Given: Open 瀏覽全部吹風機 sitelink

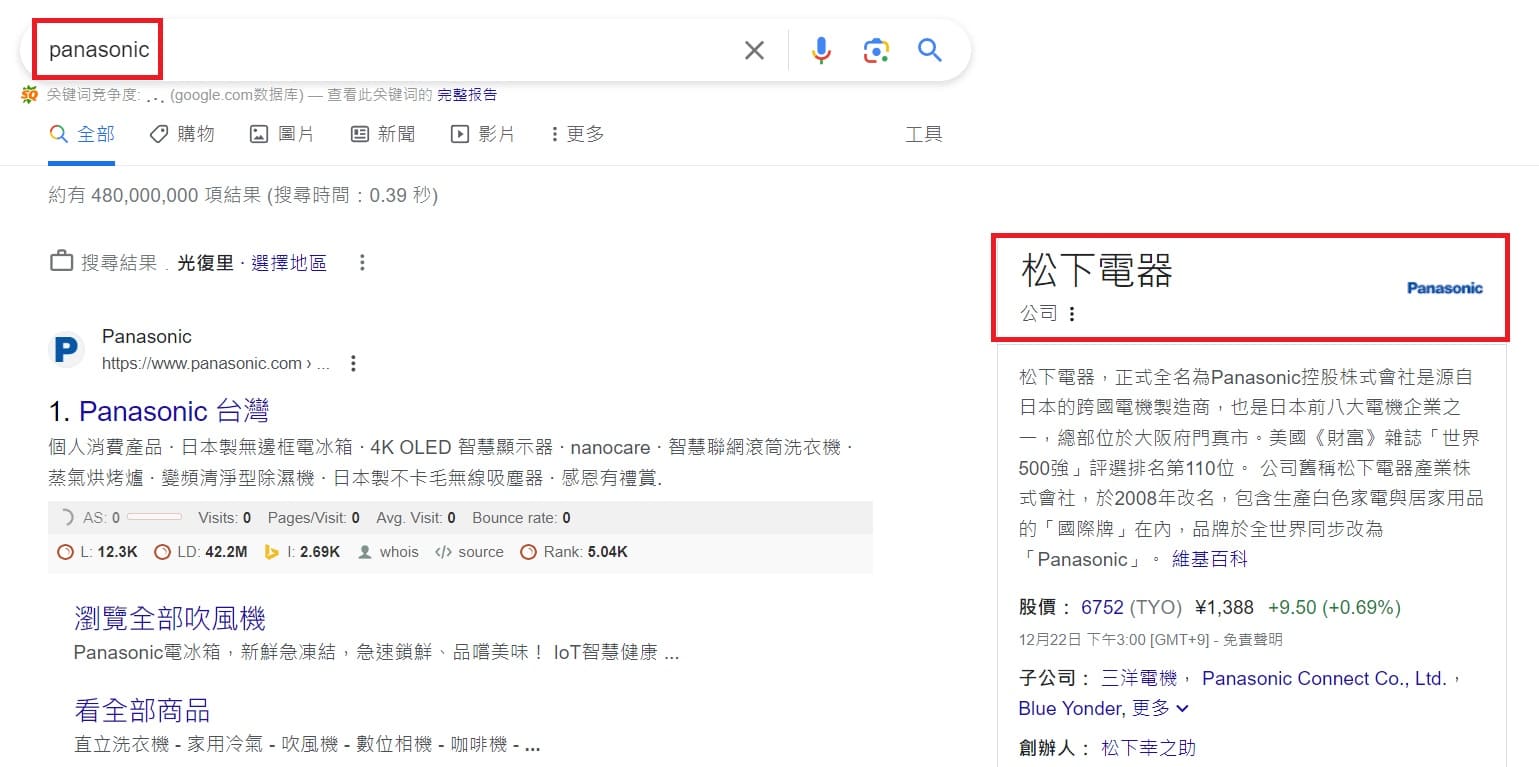Looking at the screenshot, I should tap(170, 618).
